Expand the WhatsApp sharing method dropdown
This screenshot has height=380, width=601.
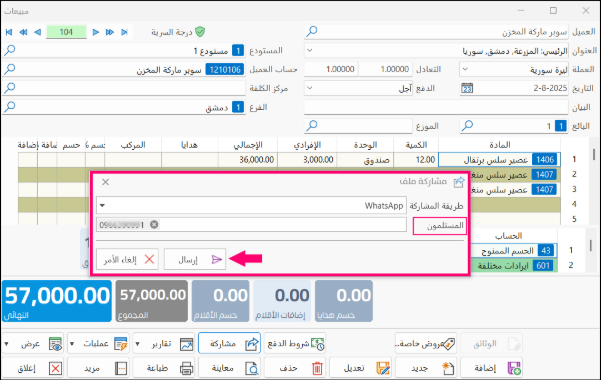click(102, 206)
